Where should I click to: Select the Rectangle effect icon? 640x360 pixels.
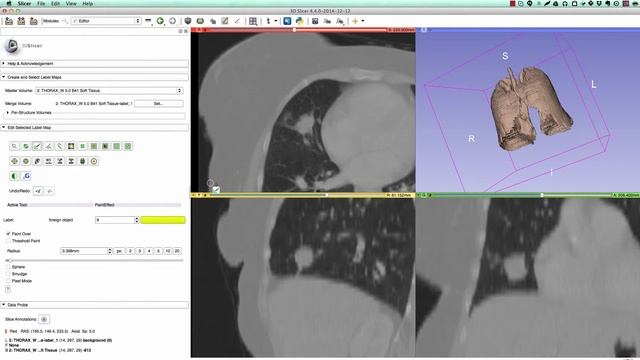coord(82,146)
